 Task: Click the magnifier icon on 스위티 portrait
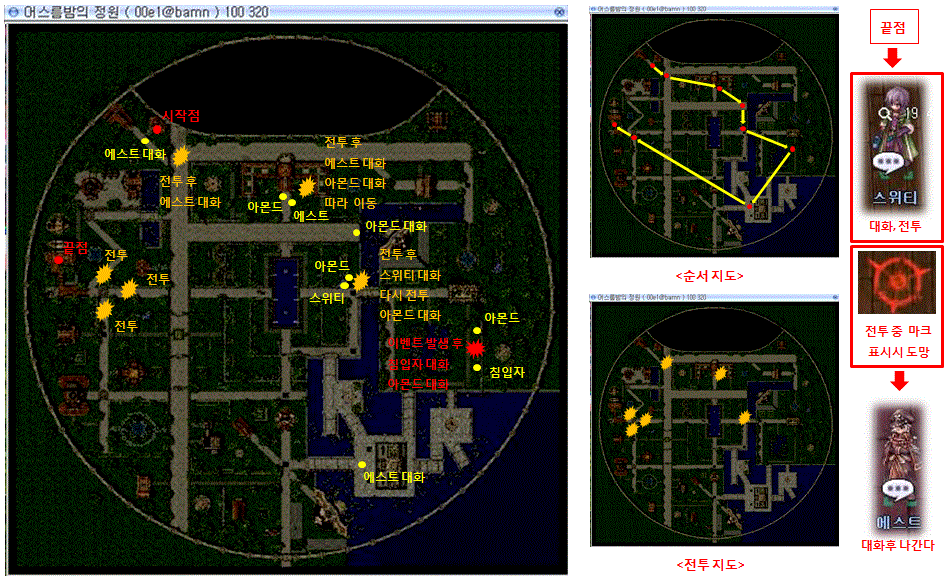coord(886,115)
